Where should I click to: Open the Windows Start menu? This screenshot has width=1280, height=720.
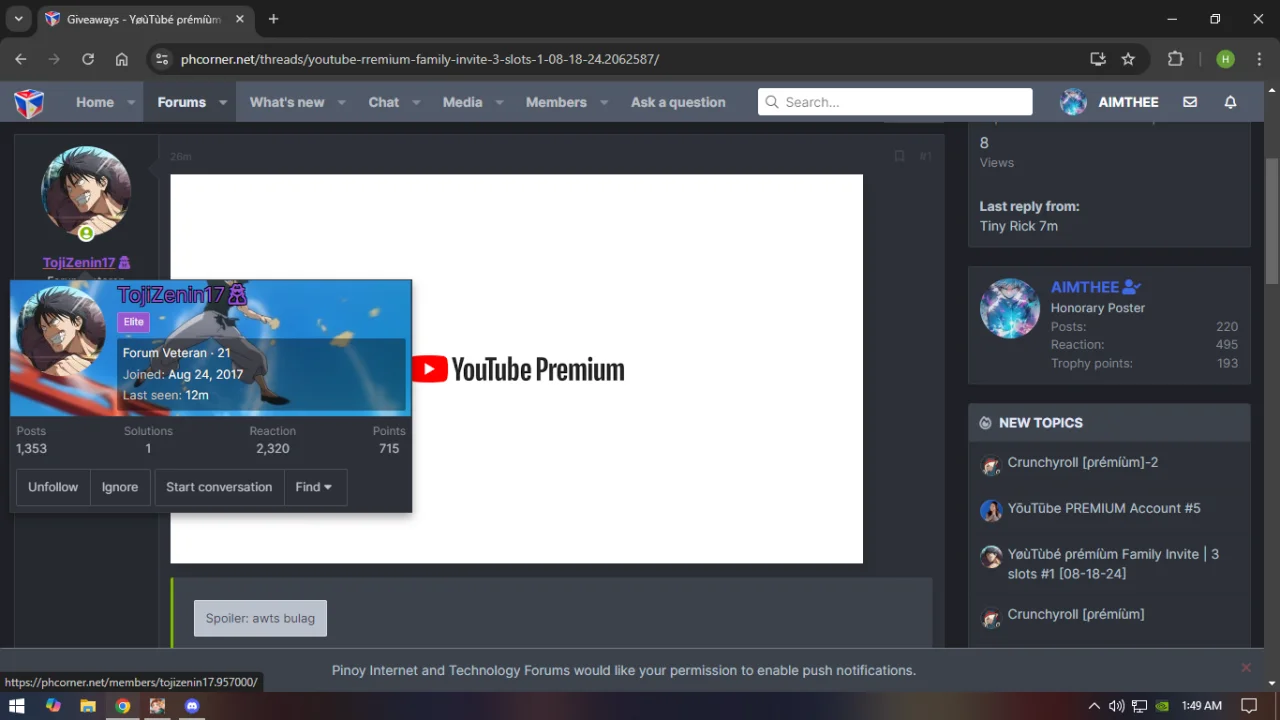tap(17, 706)
